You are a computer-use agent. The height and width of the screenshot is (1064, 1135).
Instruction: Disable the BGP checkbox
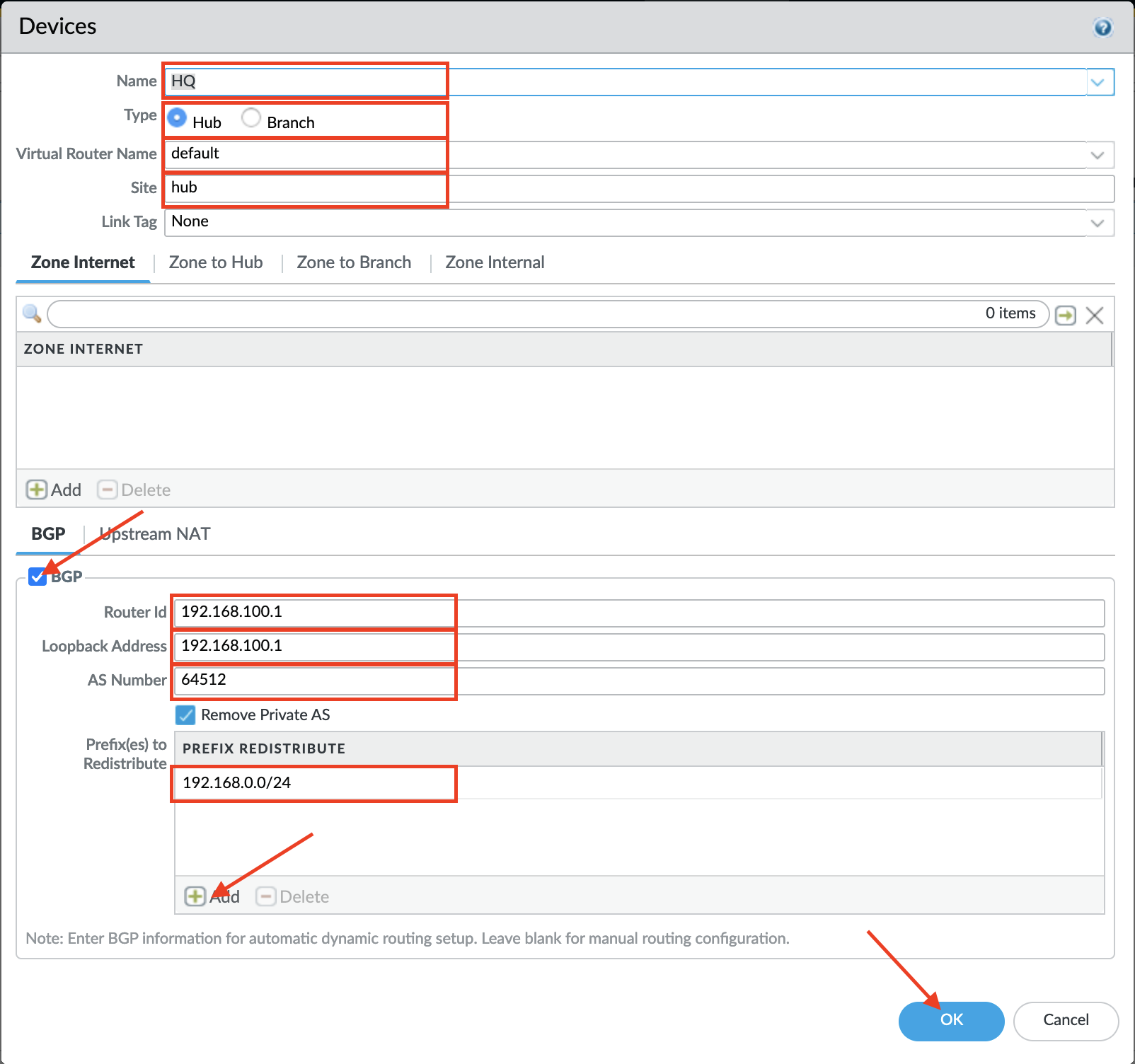point(37,577)
